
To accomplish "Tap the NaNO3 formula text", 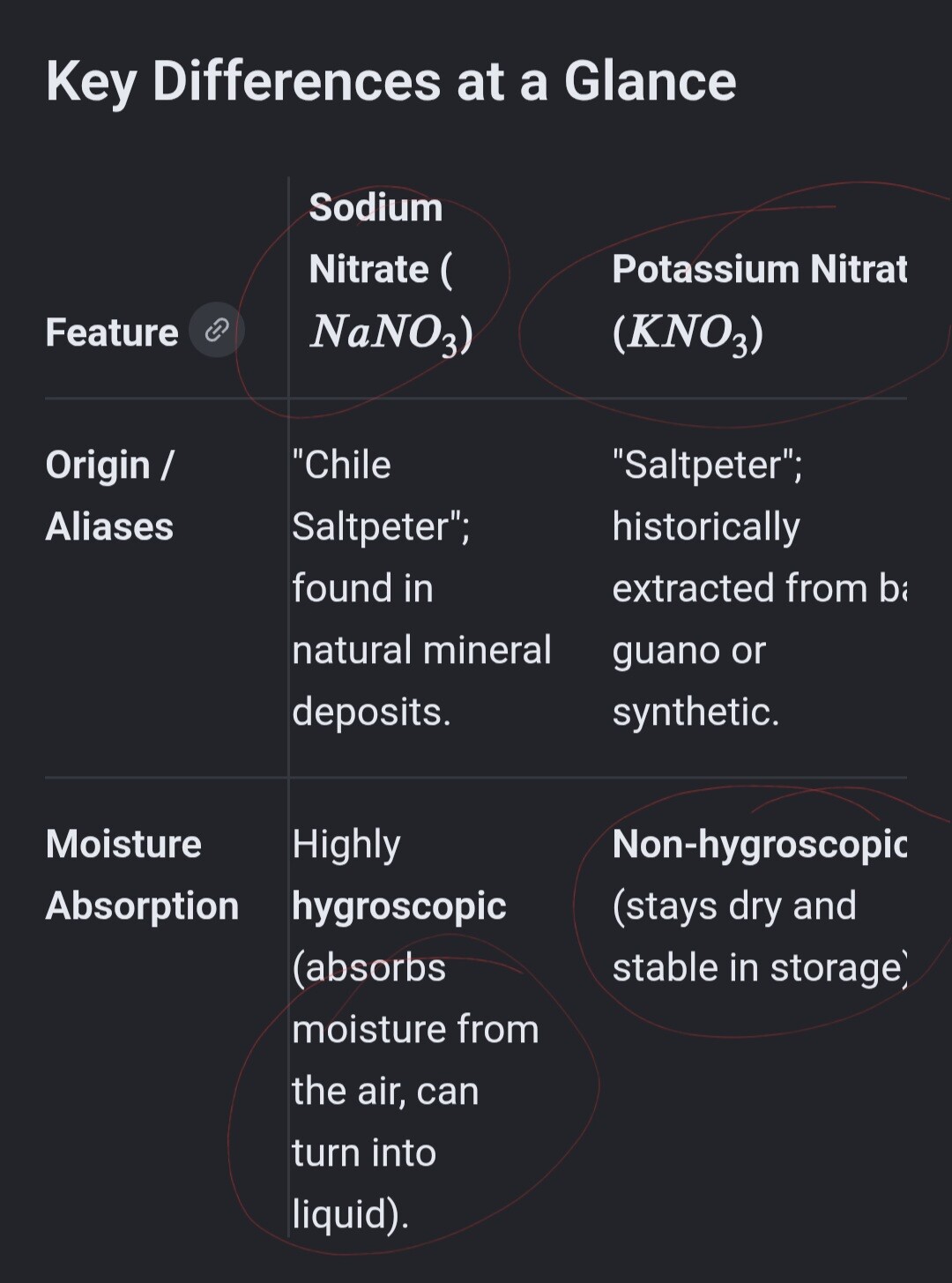I will tap(391, 333).
